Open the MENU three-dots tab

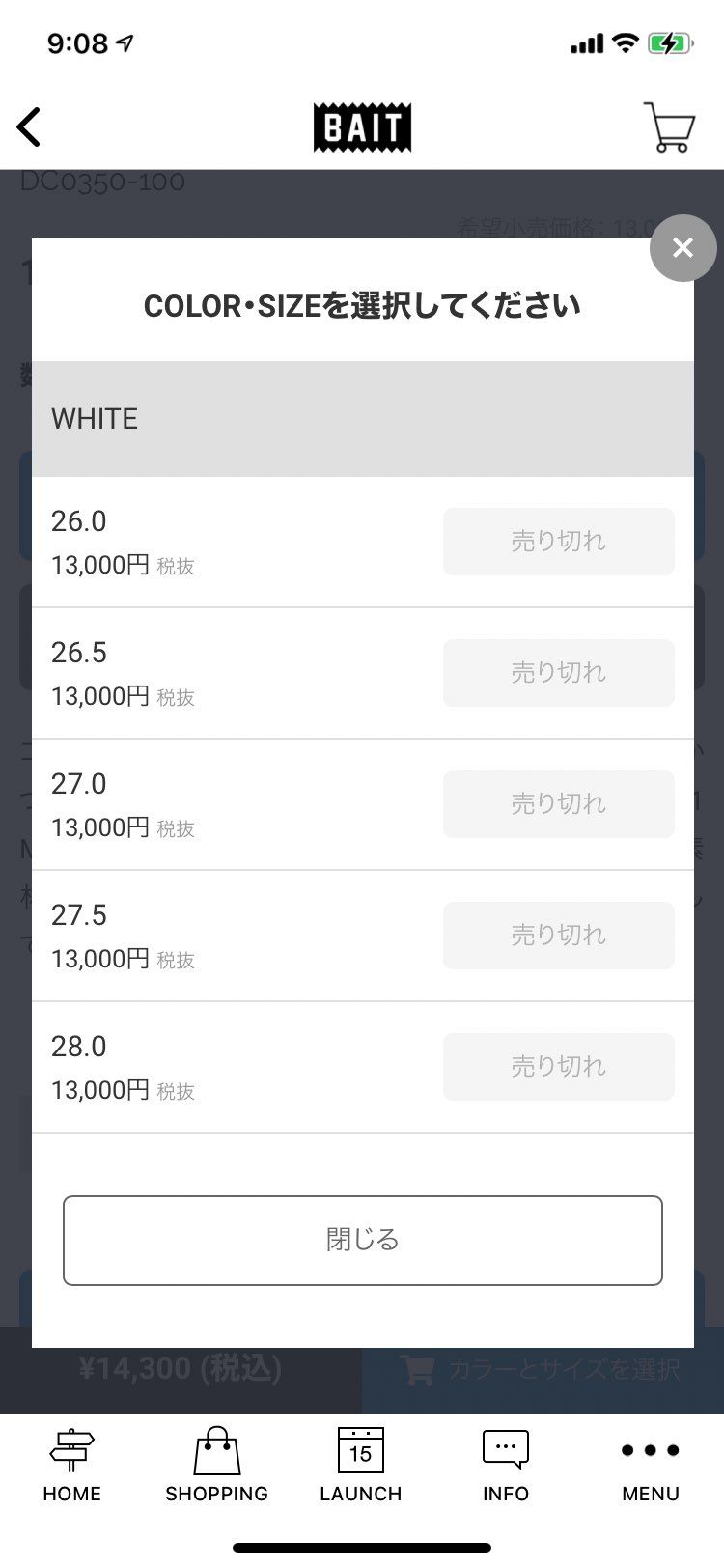651,1465
